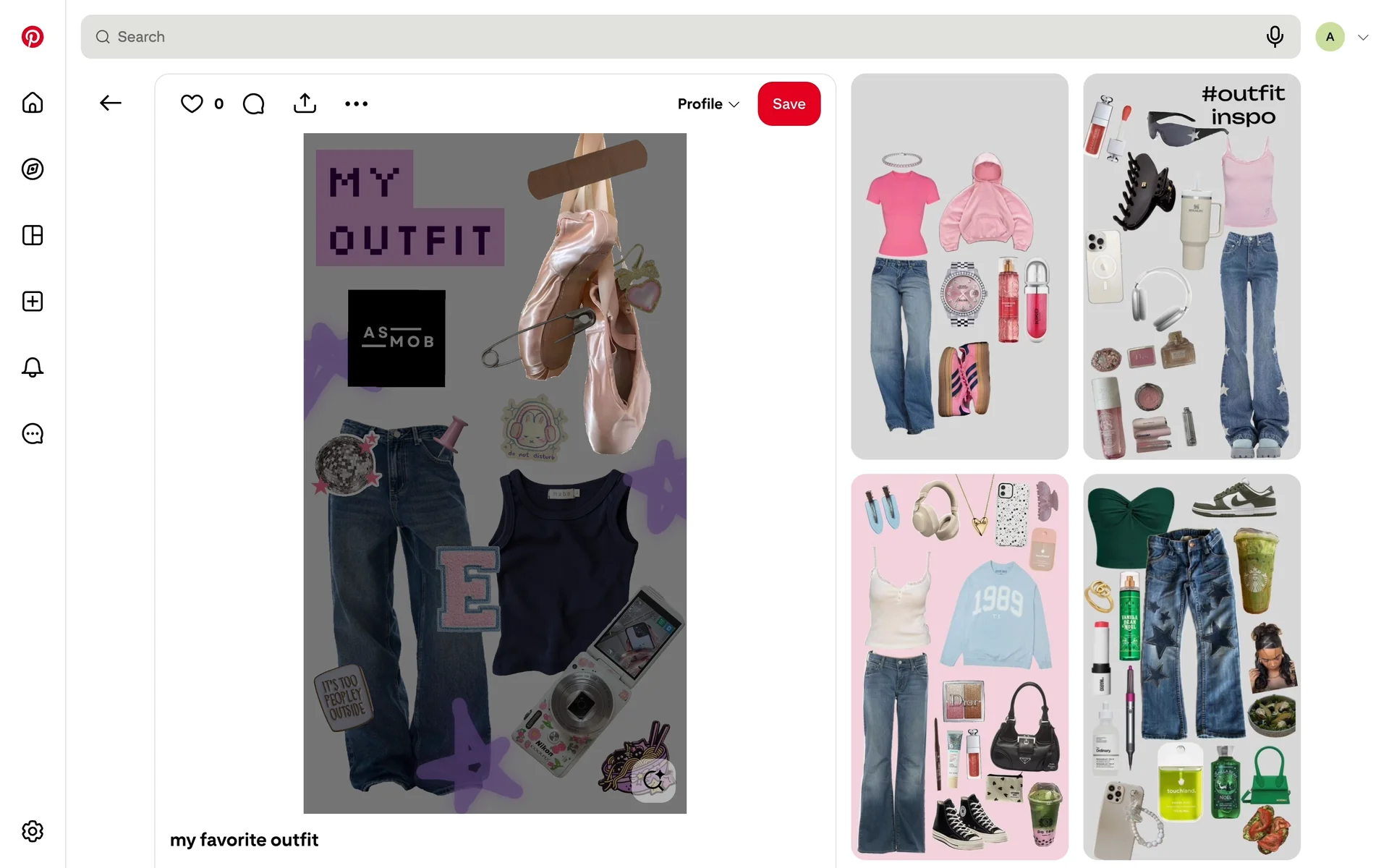Image resolution: width=1389 pixels, height=868 pixels.
Task: Open settings gear in sidebar
Action: coord(33,831)
